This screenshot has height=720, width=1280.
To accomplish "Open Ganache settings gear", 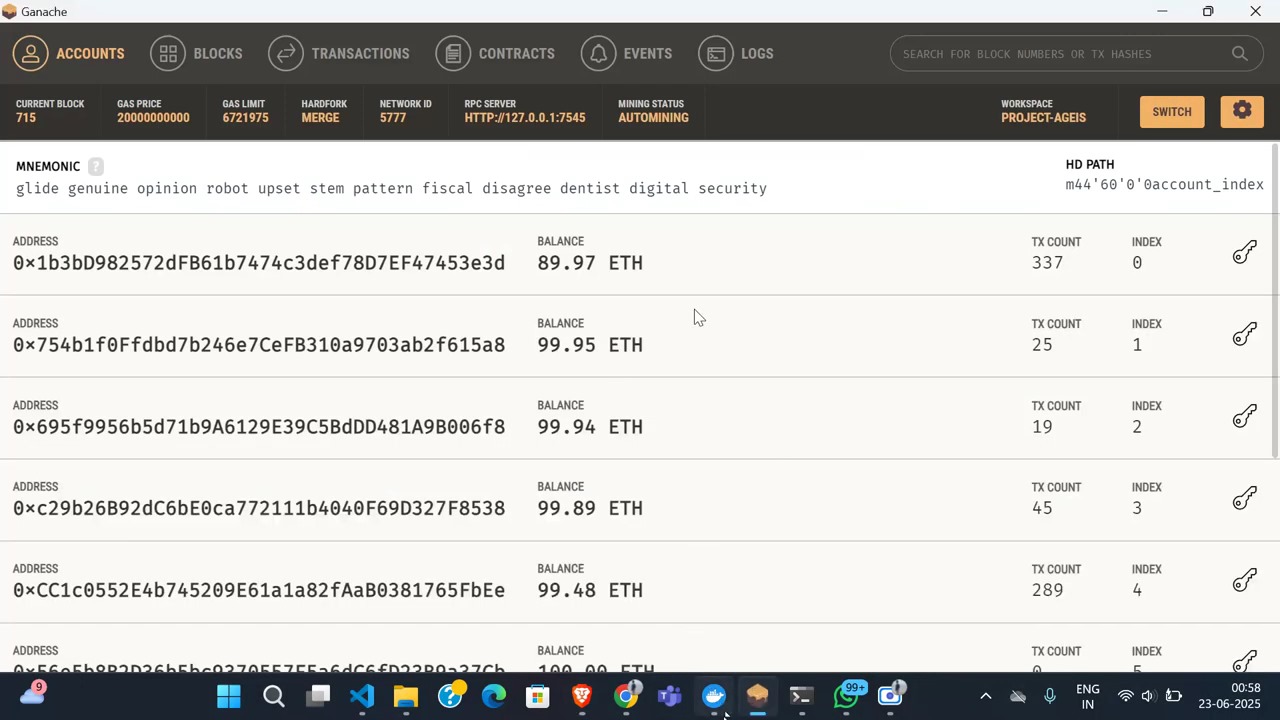I will [1242, 112].
